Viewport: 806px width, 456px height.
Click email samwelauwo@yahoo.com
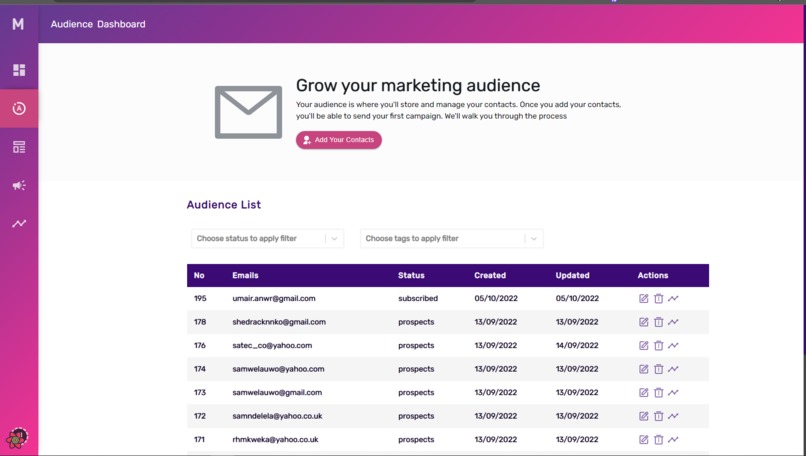[278, 369]
